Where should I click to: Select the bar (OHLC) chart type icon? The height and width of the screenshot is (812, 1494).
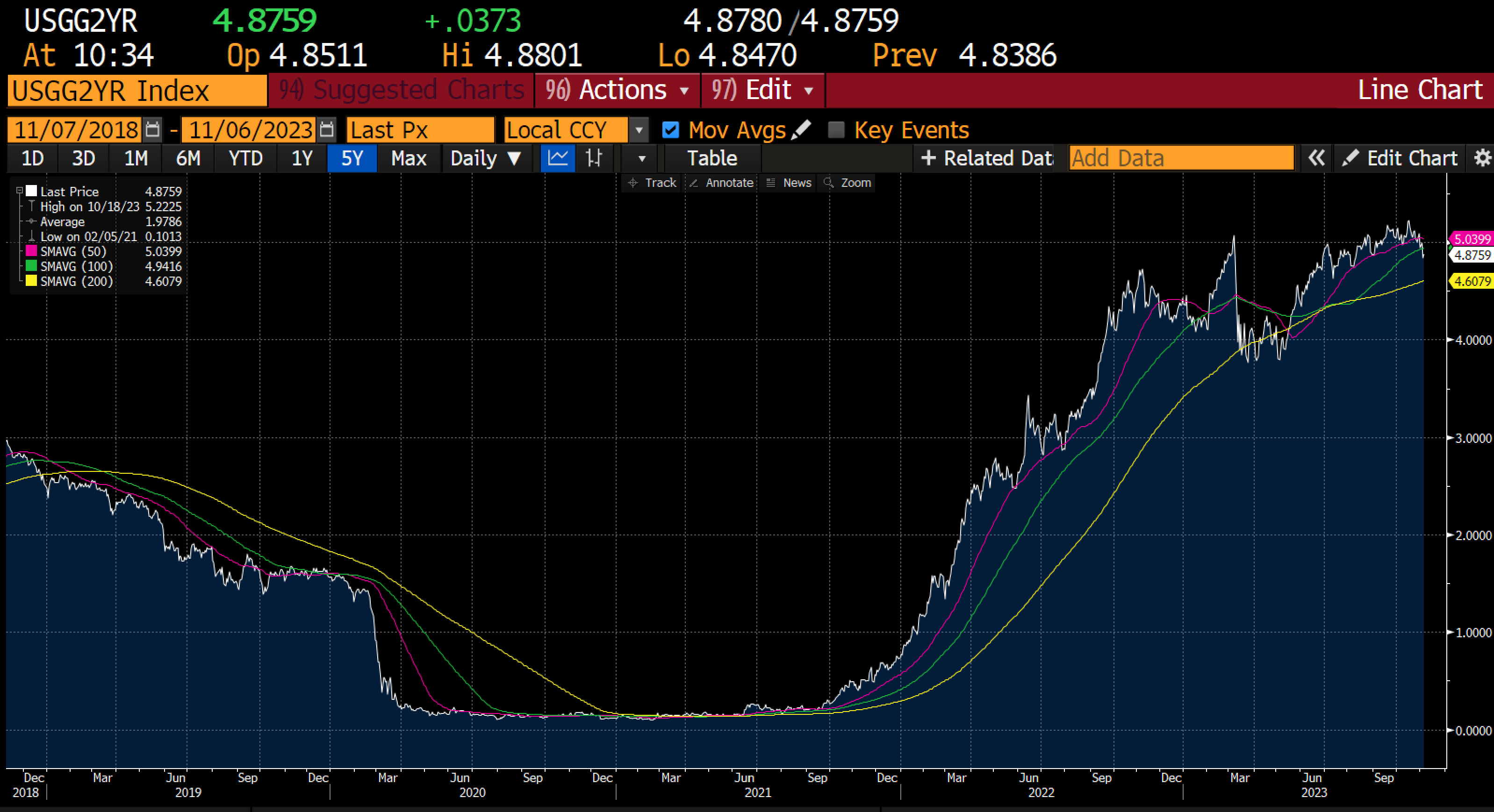click(x=594, y=158)
